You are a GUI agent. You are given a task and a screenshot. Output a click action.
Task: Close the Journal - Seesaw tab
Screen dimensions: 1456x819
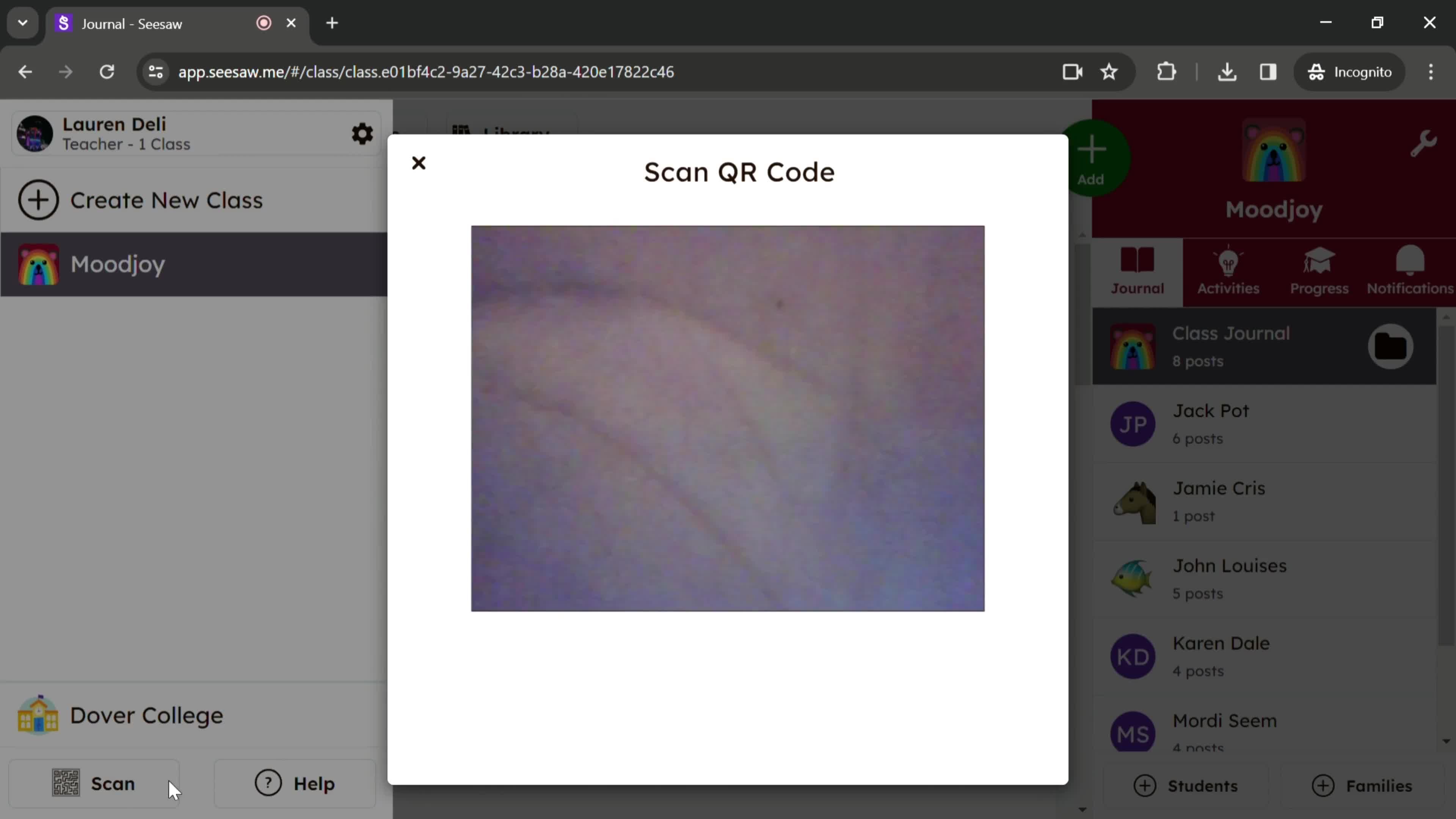tap(291, 23)
